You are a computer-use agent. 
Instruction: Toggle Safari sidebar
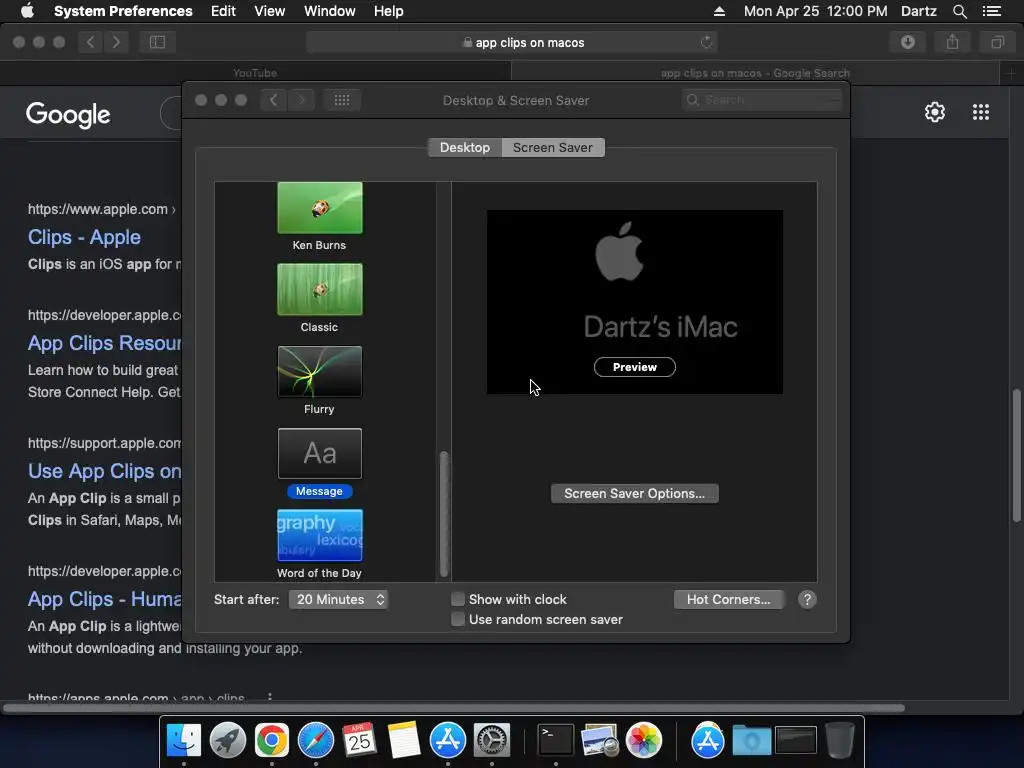pos(157,42)
